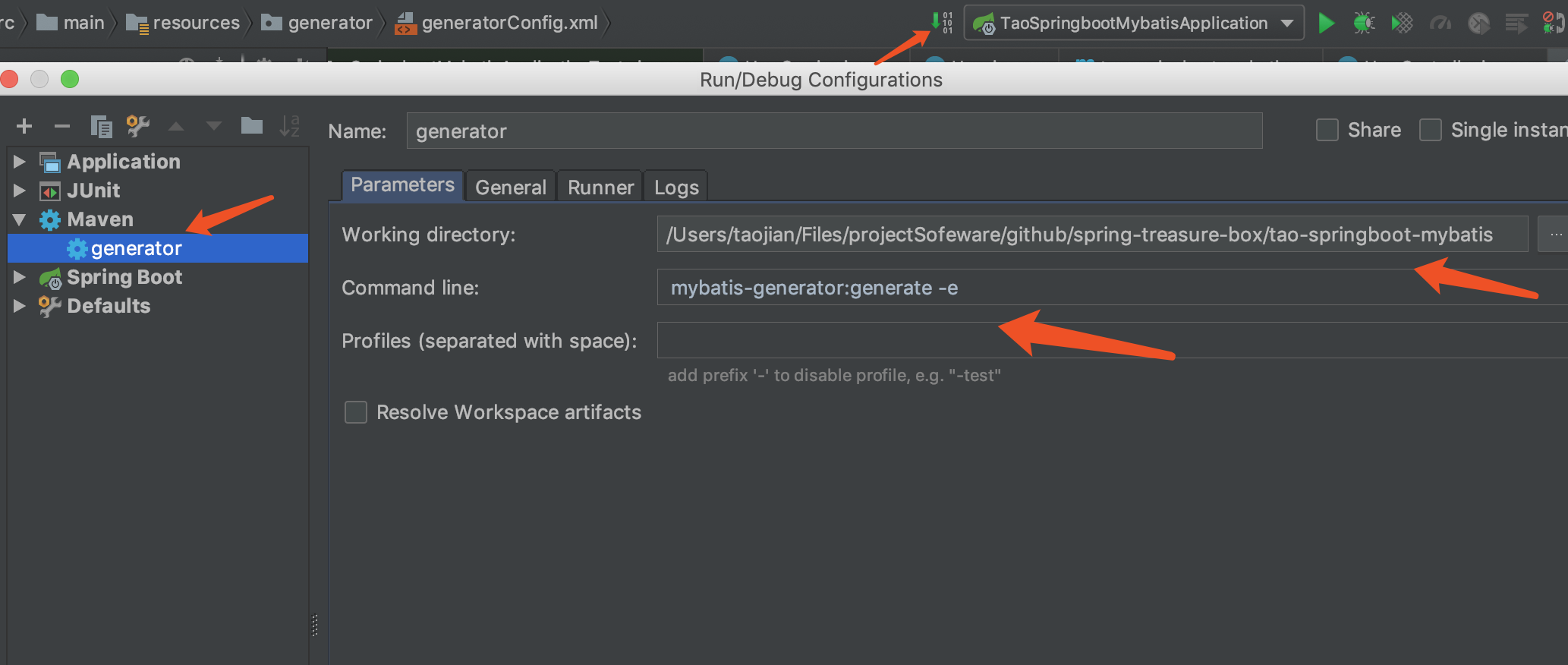Move the configuration up in the list
This screenshot has width=1568, height=665.
[176, 126]
